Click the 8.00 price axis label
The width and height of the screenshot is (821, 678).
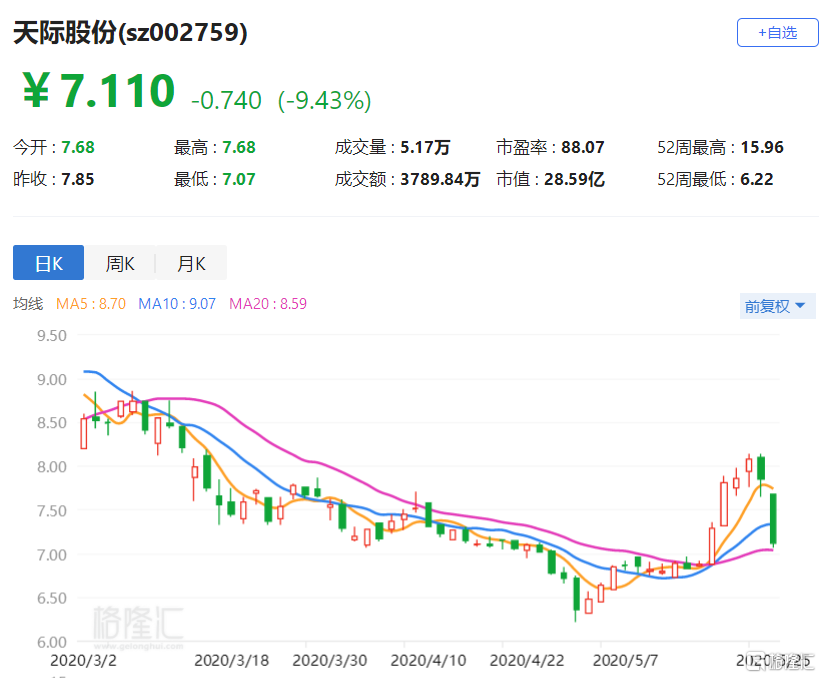point(52,467)
